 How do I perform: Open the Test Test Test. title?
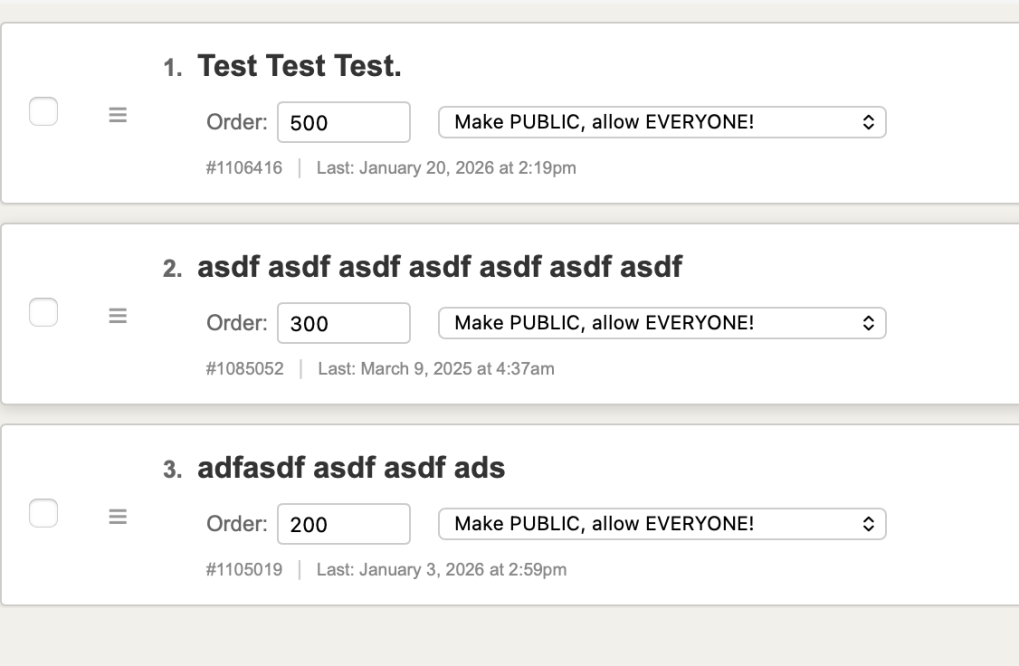300,67
